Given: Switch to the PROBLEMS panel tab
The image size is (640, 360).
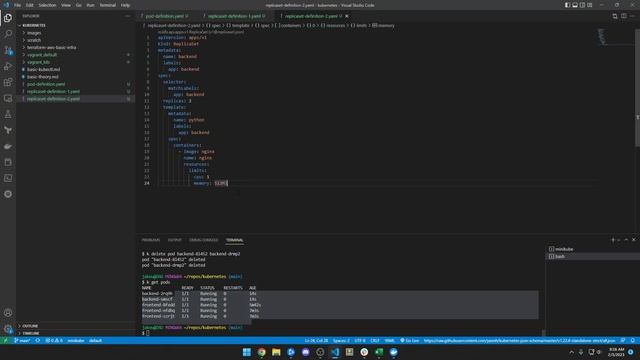Looking at the screenshot, I should click(x=151, y=240).
